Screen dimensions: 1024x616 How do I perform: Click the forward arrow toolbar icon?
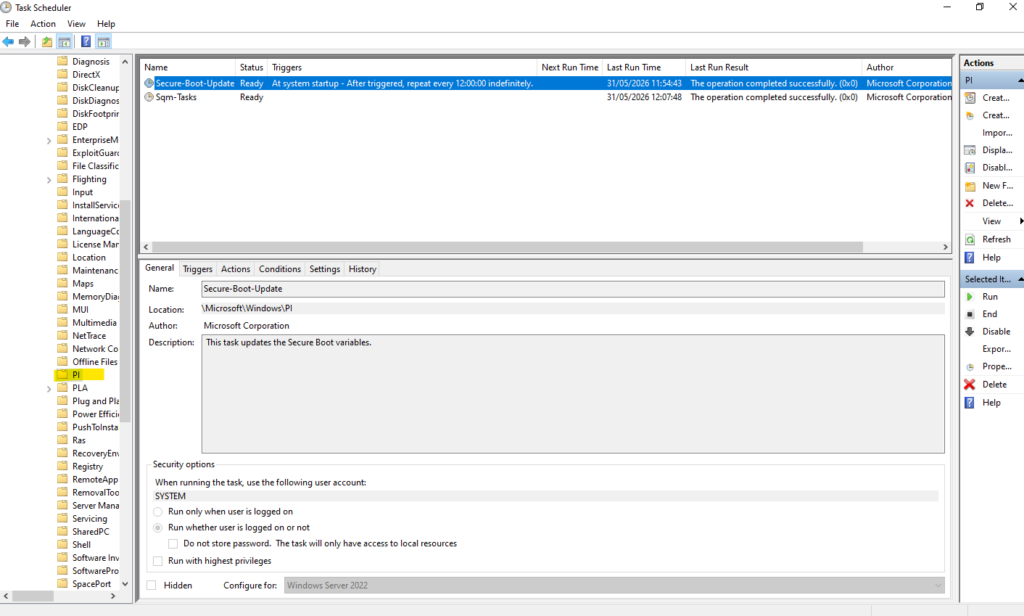point(25,42)
